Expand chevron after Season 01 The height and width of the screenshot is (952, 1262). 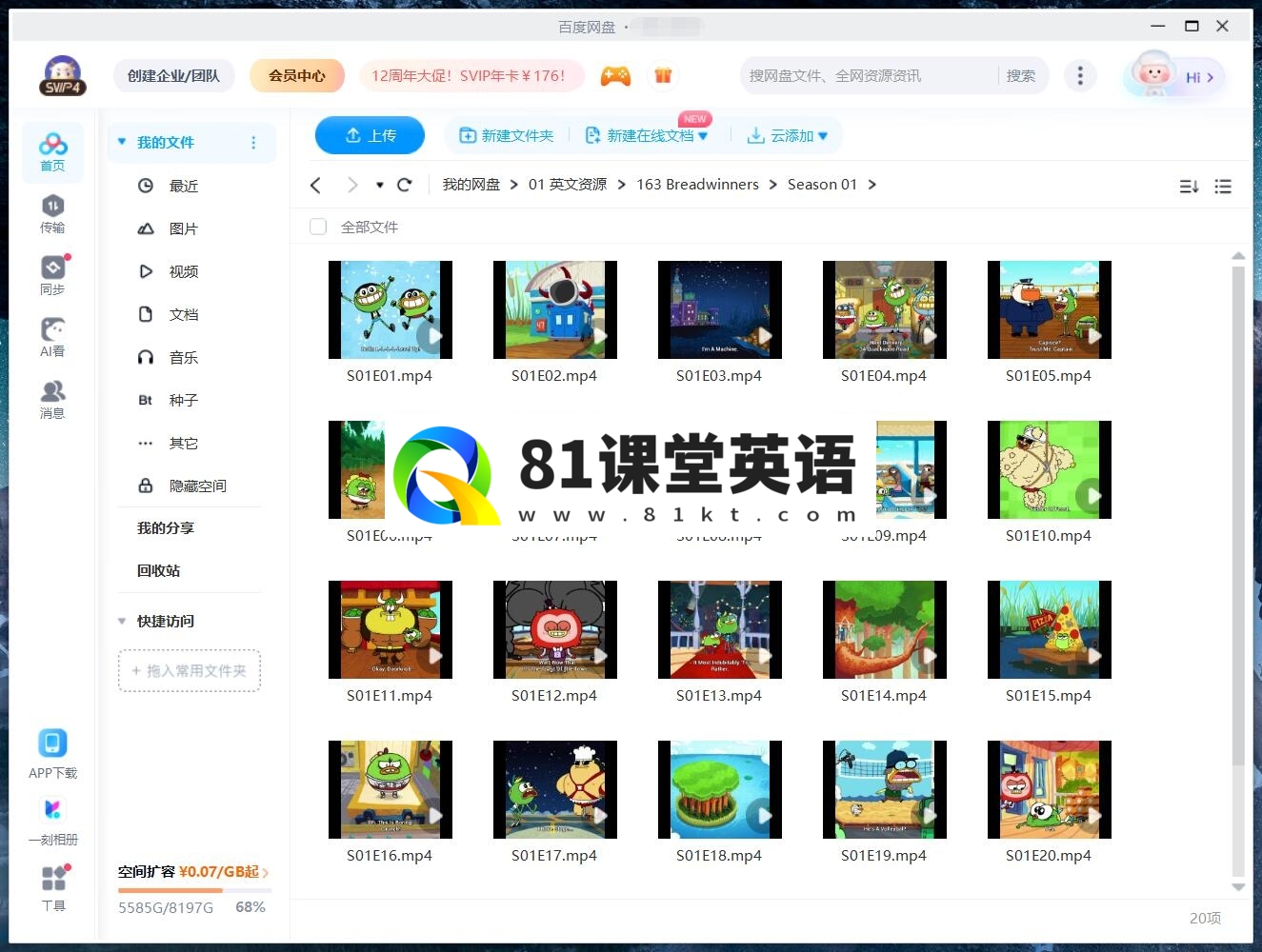point(871,185)
